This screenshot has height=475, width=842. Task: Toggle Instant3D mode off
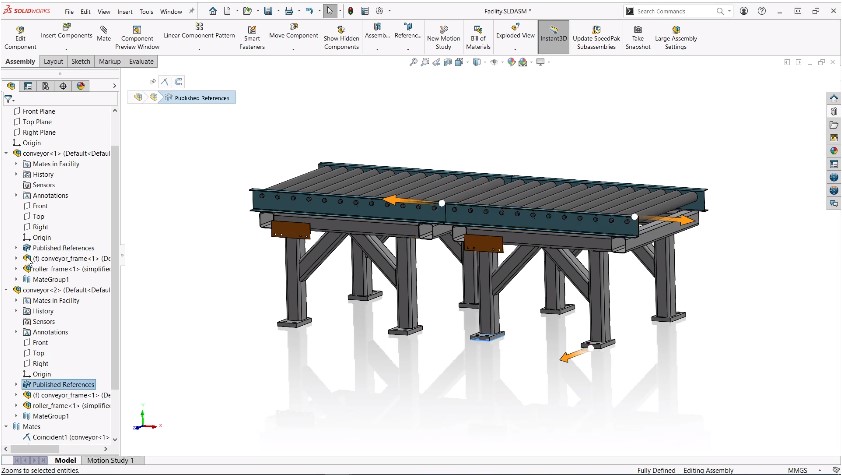pyautogui.click(x=552, y=34)
